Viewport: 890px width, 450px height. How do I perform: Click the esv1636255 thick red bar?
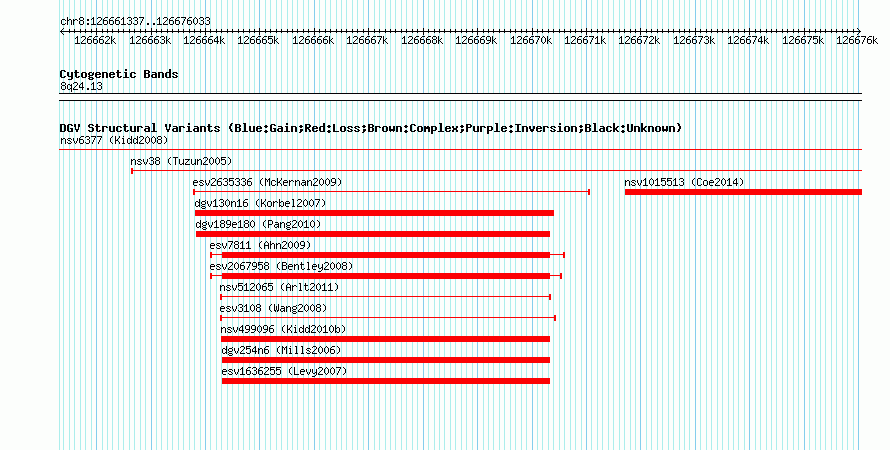(x=386, y=381)
